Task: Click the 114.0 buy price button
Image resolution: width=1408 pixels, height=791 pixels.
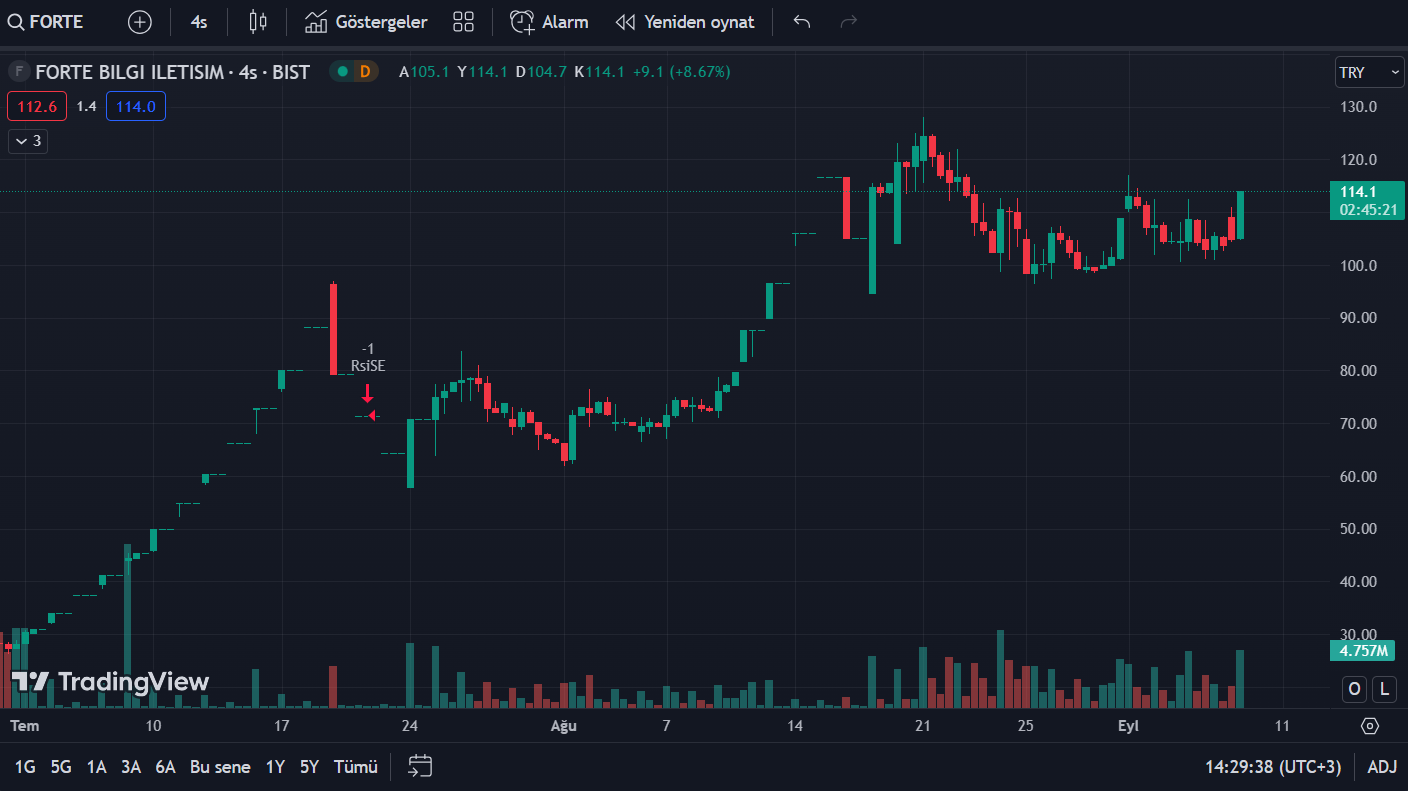Action: (136, 106)
